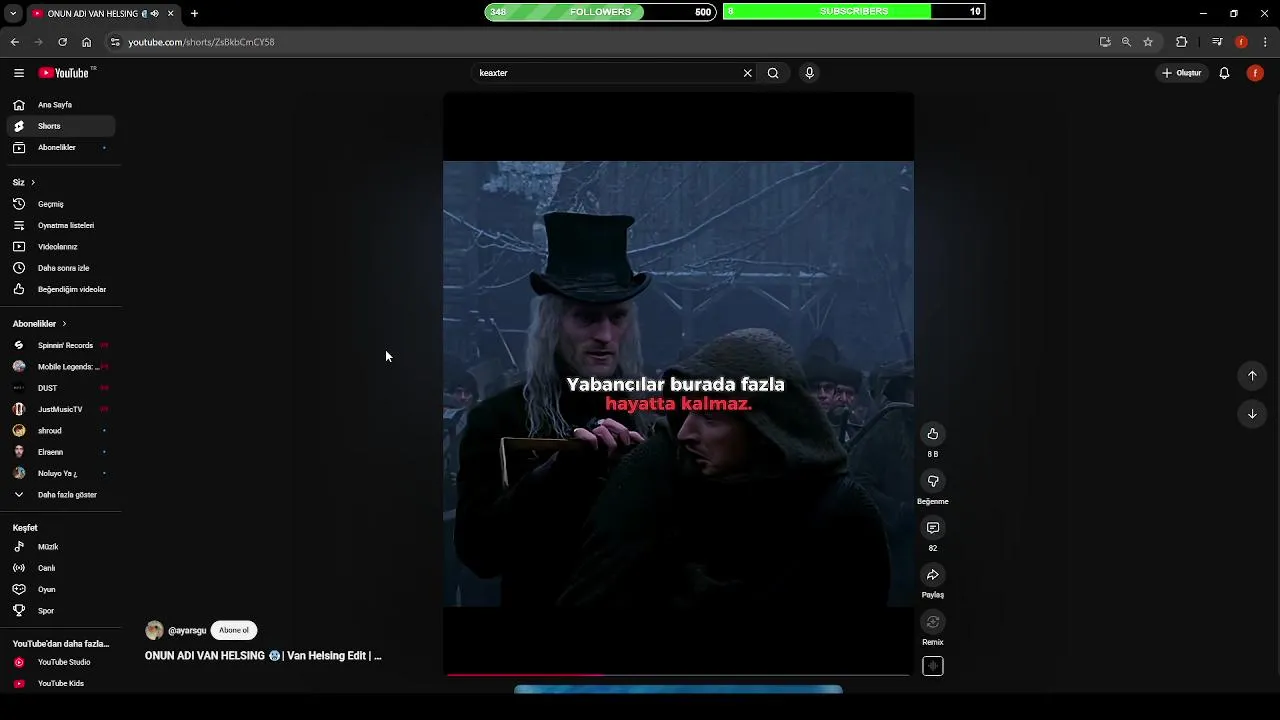1280x720 pixels.
Task: Expand Abonelikler subscriptions heading
Action: click(x=39, y=324)
